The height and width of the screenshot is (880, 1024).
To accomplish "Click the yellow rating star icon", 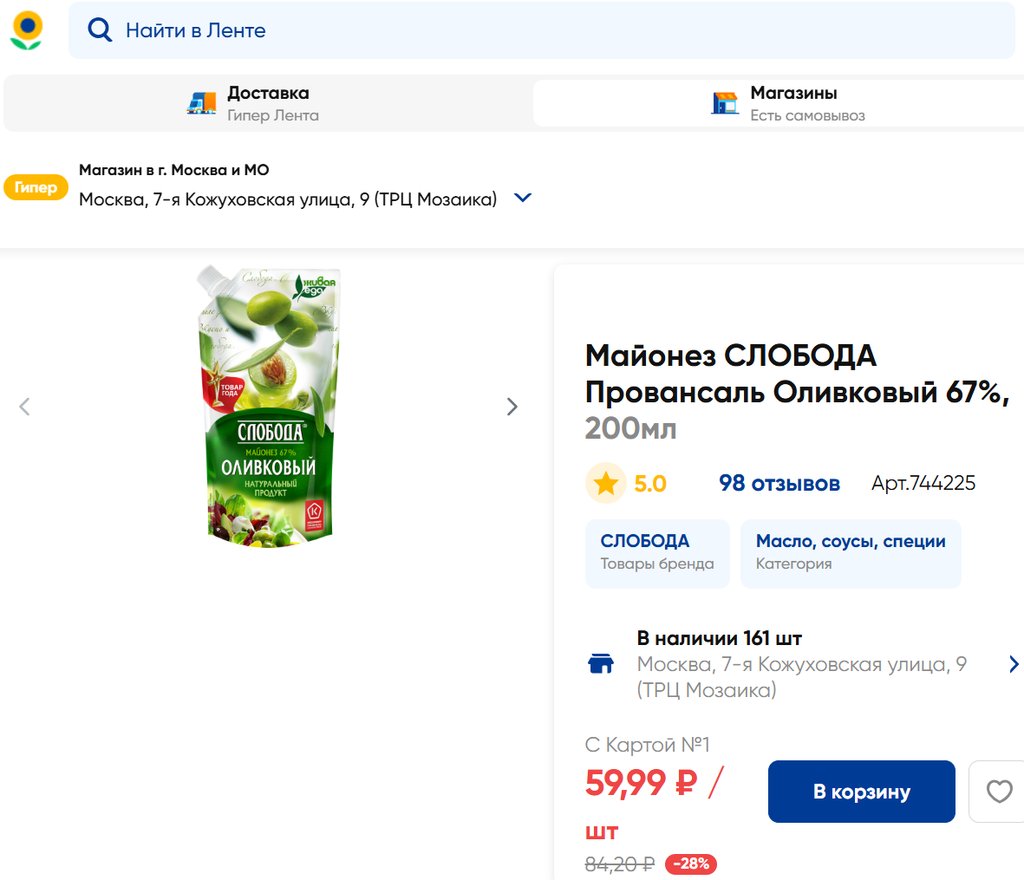I will point(605,484).
